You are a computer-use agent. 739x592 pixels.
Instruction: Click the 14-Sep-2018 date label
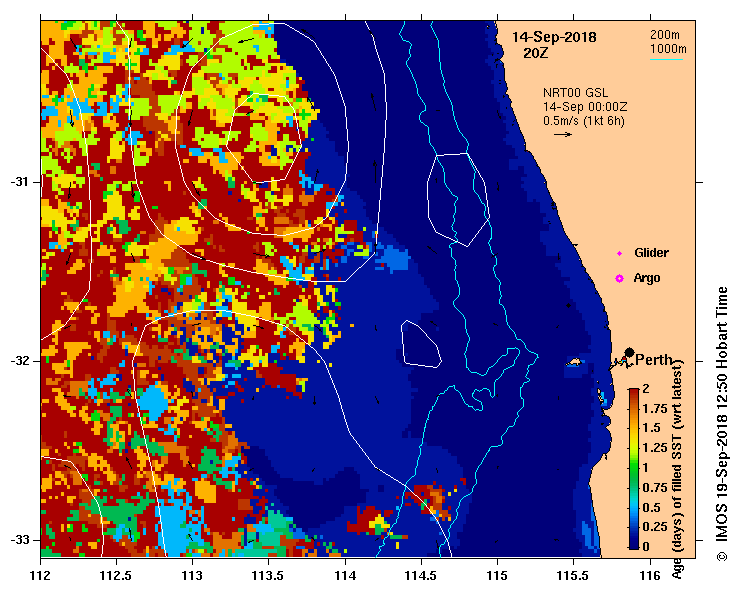(x=554, y=37)
